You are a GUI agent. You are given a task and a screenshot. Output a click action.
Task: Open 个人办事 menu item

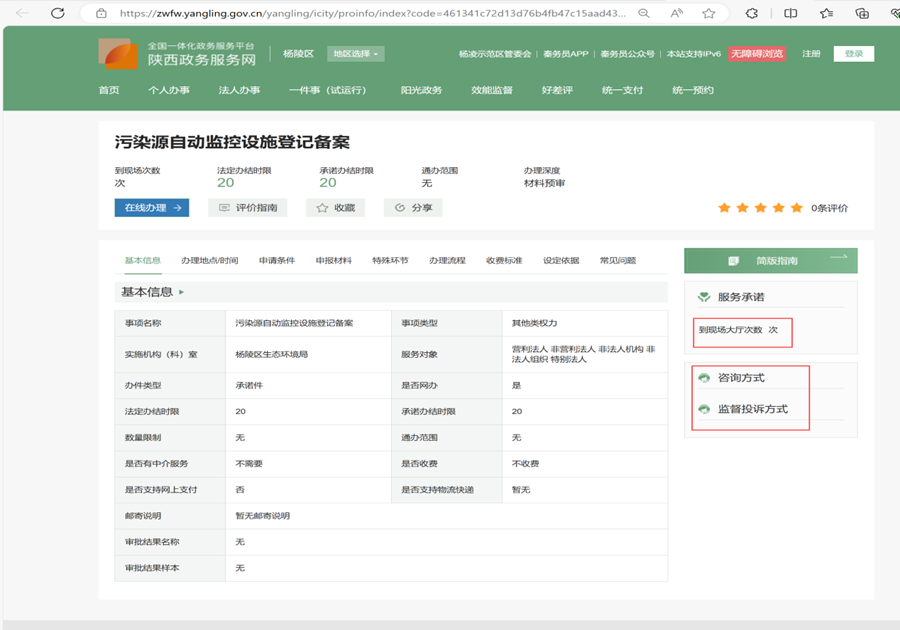point(169,90)
